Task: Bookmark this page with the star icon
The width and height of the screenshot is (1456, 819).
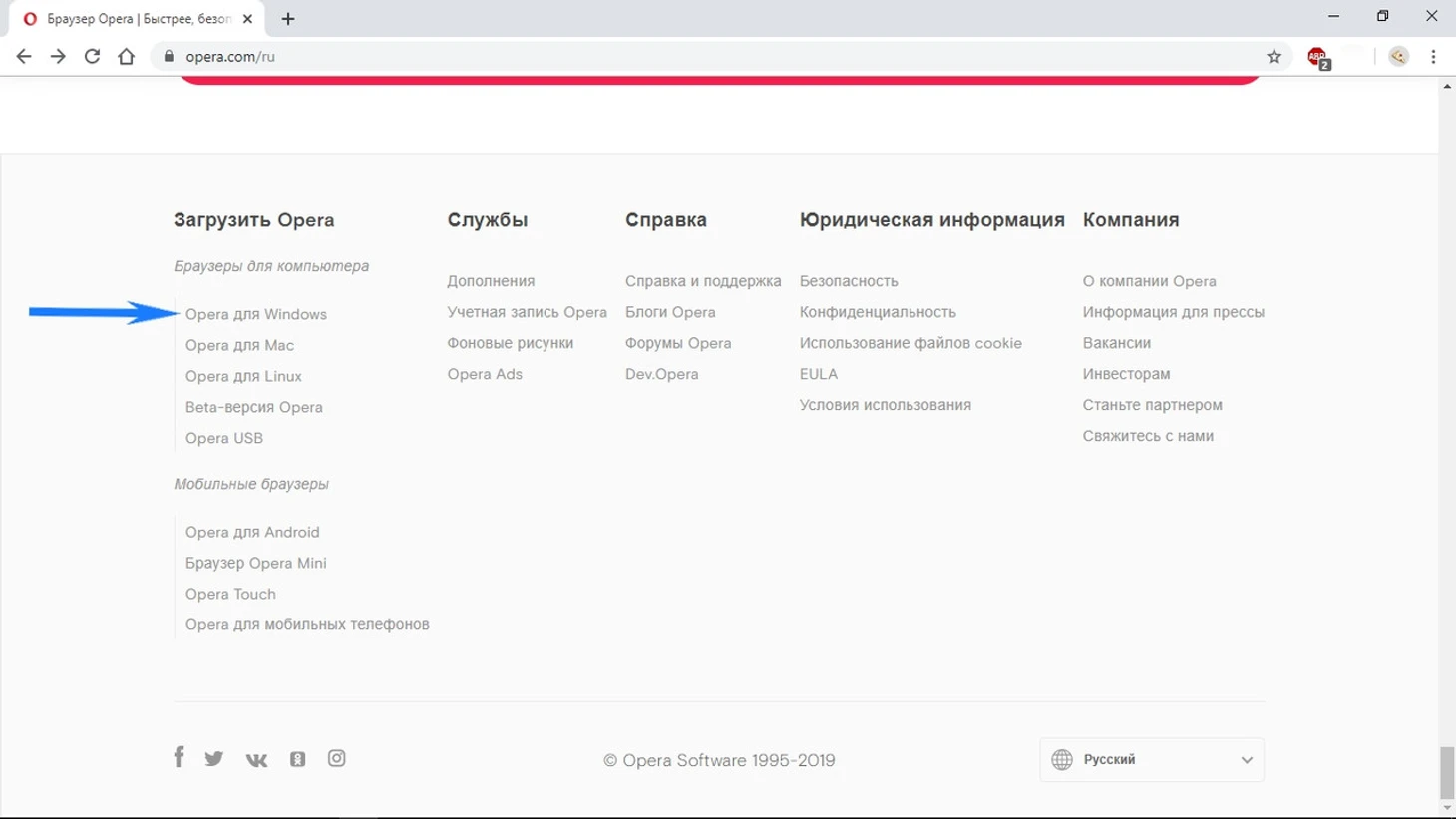Action: tap(1274, 57)
